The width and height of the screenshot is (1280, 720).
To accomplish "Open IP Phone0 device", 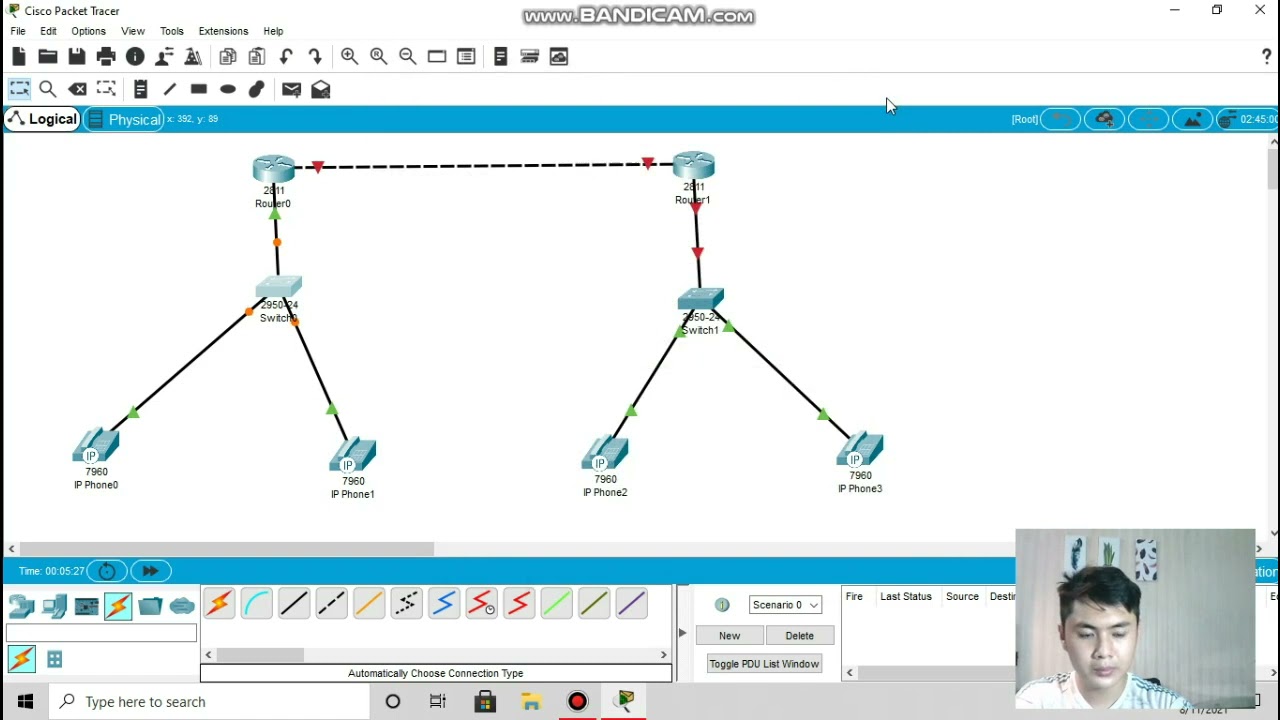I will (96, 446).
